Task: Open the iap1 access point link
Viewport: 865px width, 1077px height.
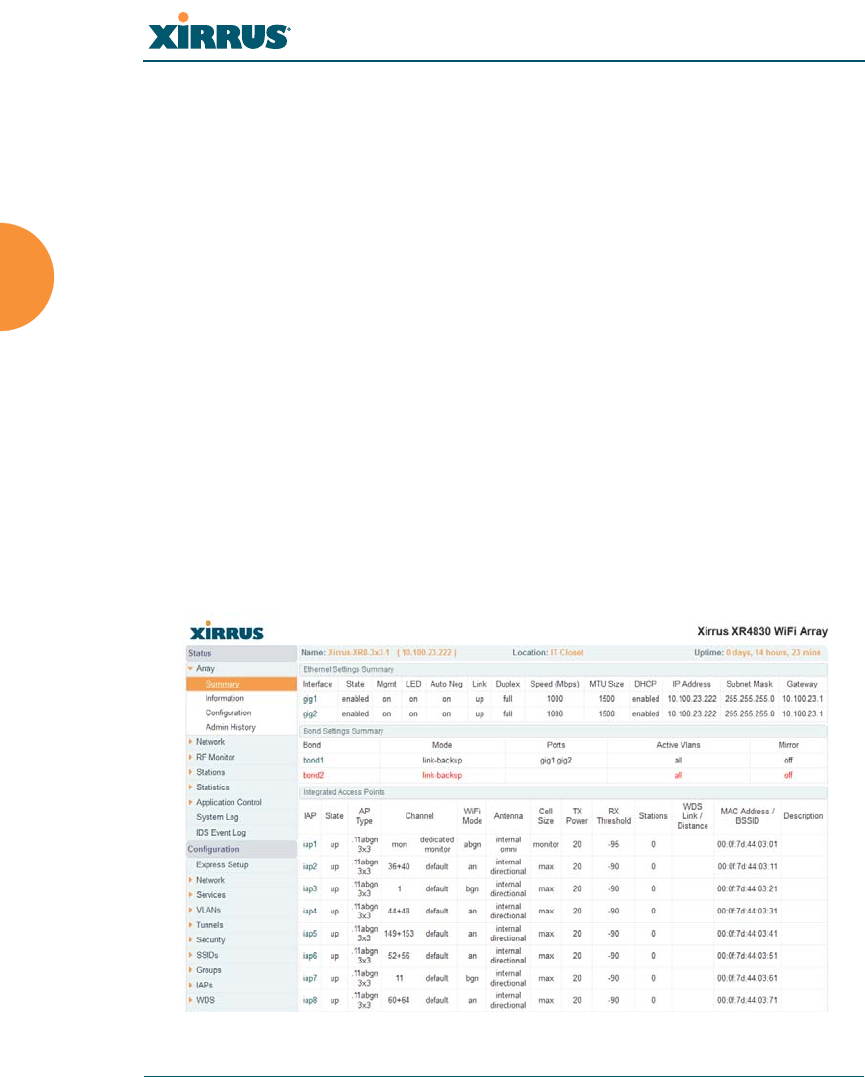Action: pos(310,844)
